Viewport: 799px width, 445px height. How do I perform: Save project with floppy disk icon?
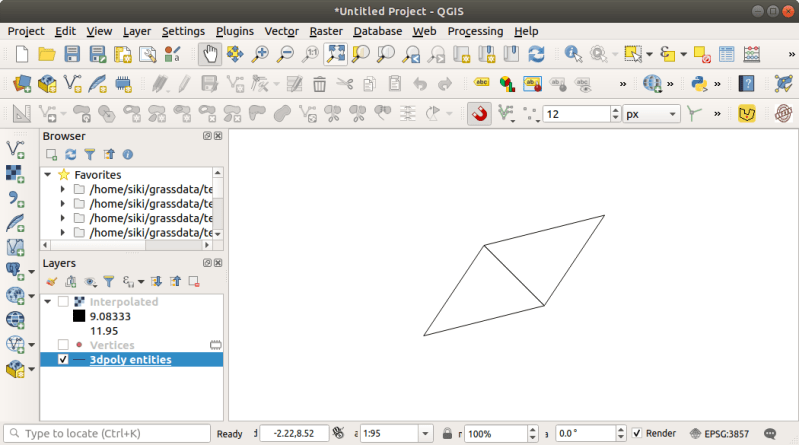tap(72, 54)
